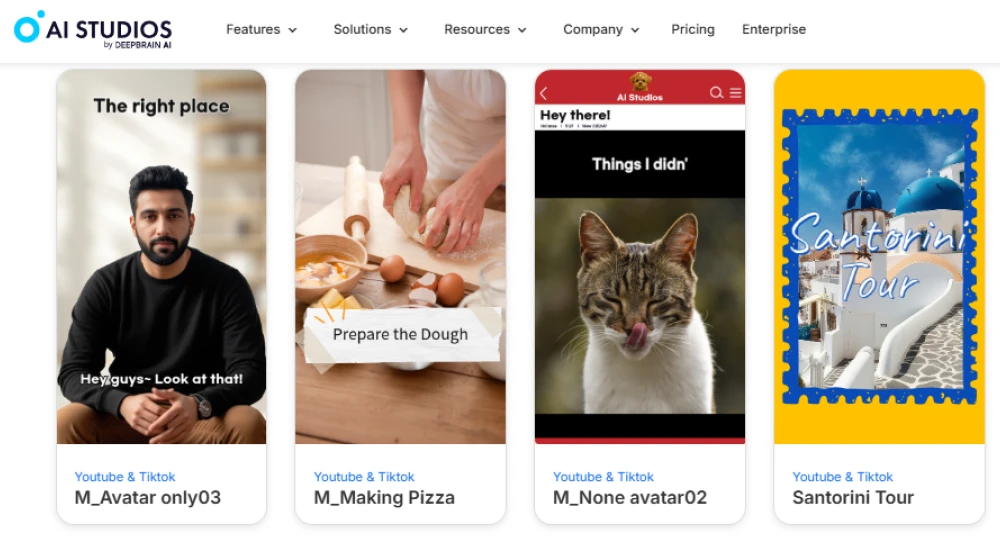Select the Making Pizza dough thumbnail
The height and width of the screenshot is (551, 1000).
401,257
